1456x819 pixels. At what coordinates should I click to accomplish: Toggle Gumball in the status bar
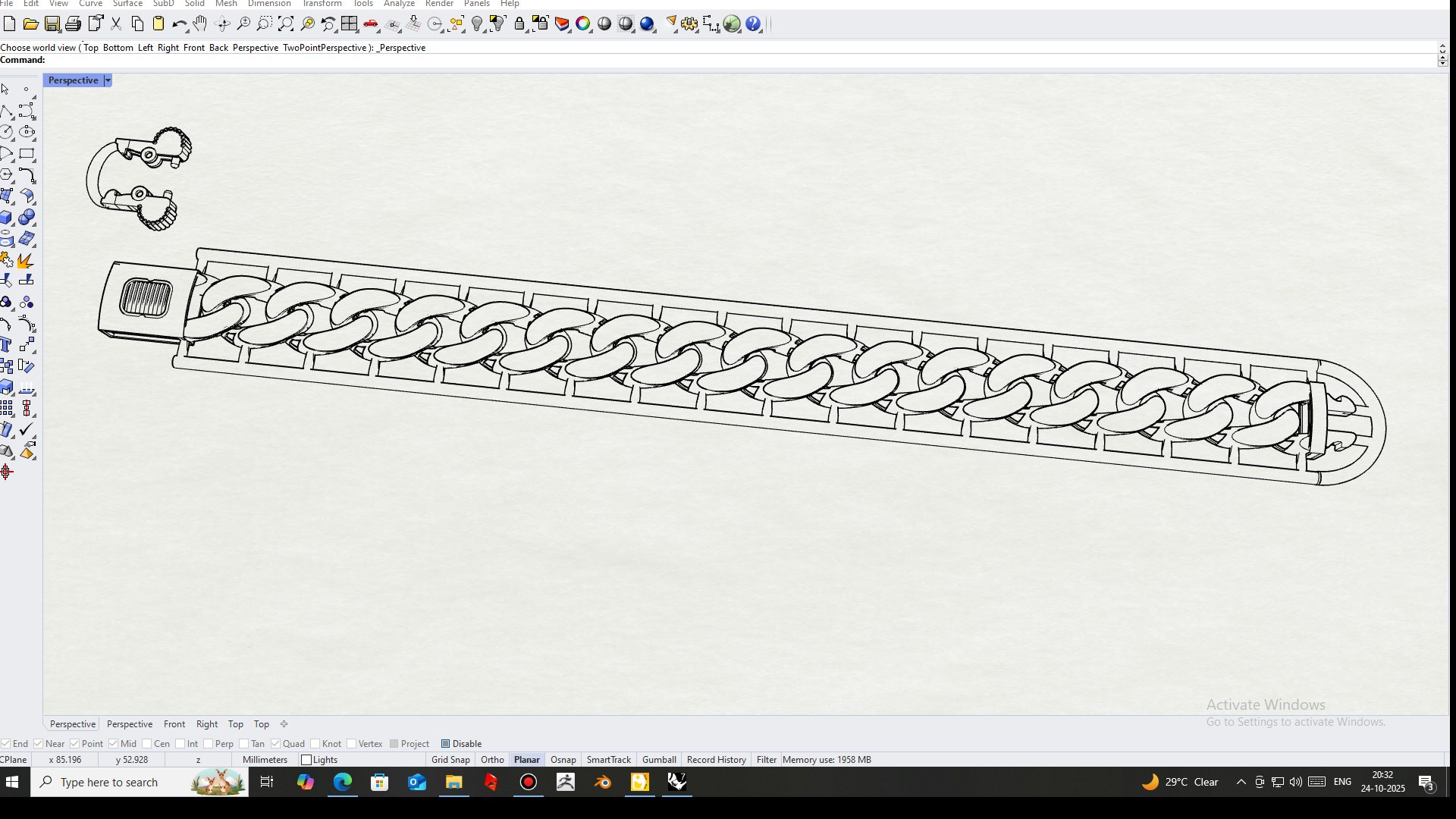tap(659, 760)
